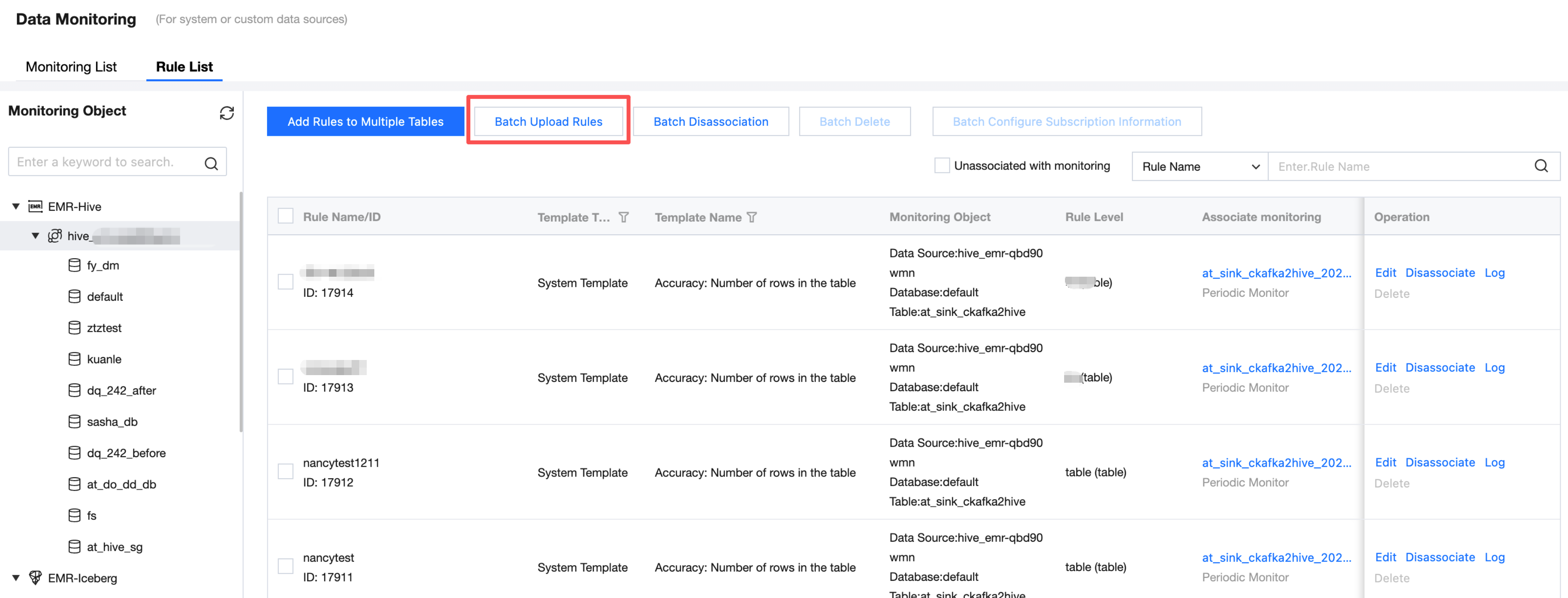
Task: Click the search icon in Monitoring Object search
Action: (x=211, y=163)
